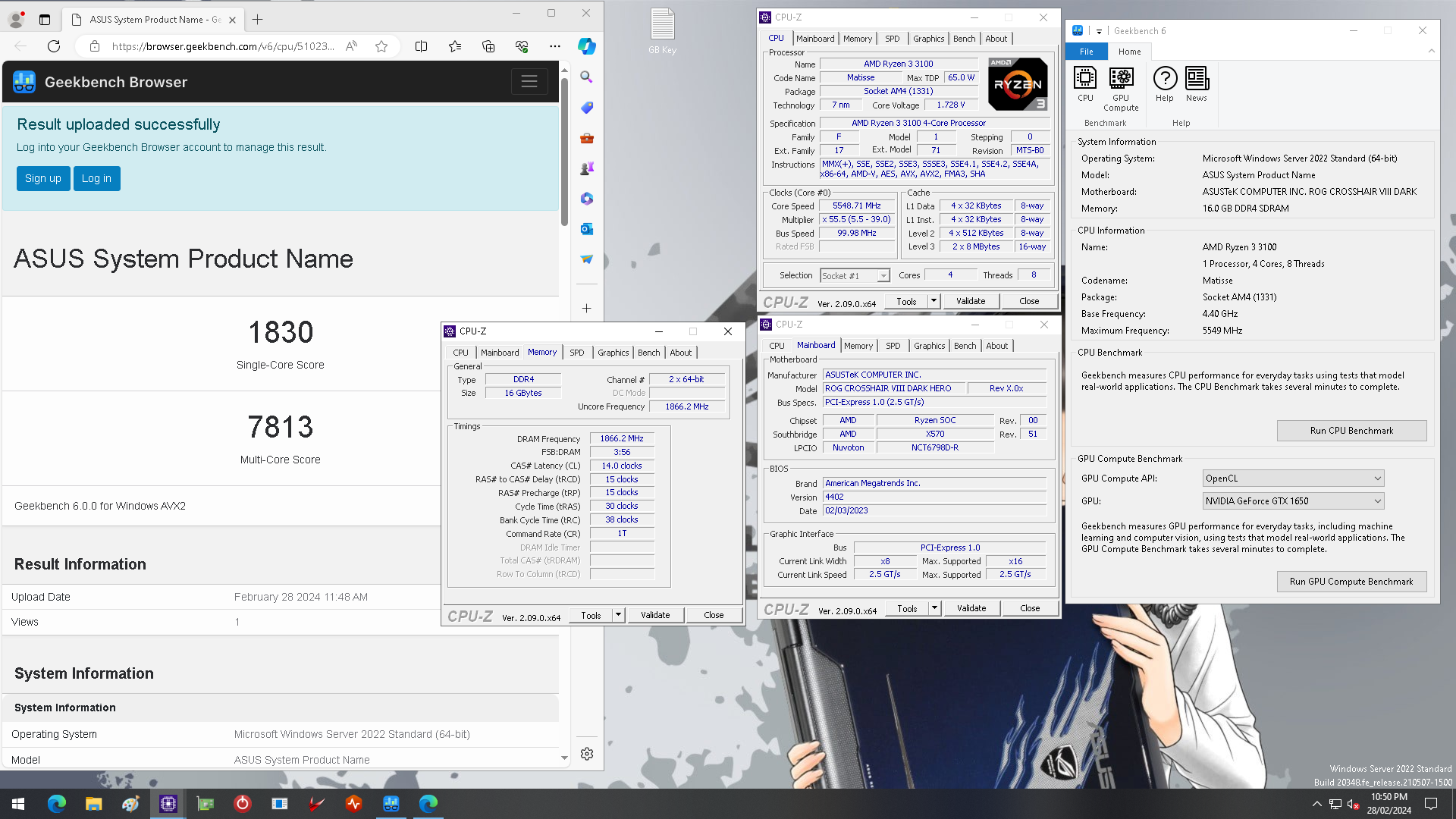Open the Edge sidebar settings gear
Image resolution: width=1456 pixels, height=819 pixels.
587,754
